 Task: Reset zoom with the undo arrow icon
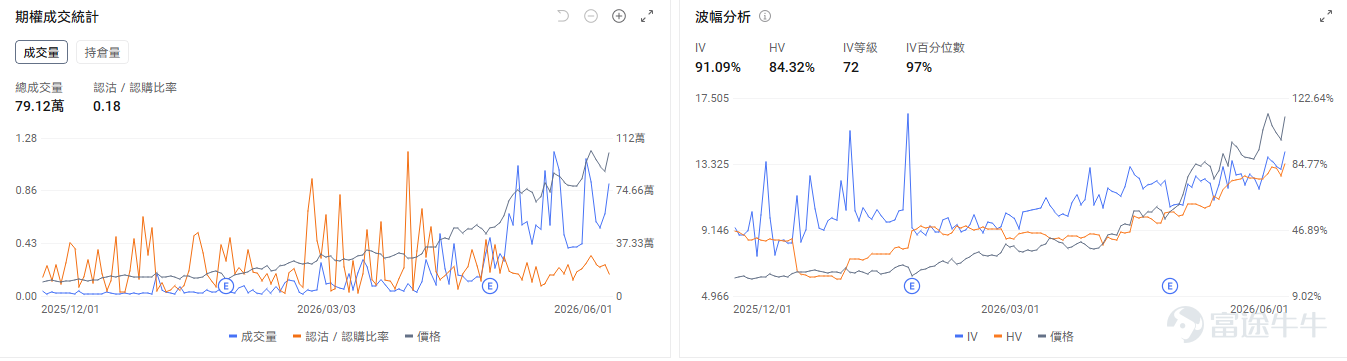[x=562, y=16]
